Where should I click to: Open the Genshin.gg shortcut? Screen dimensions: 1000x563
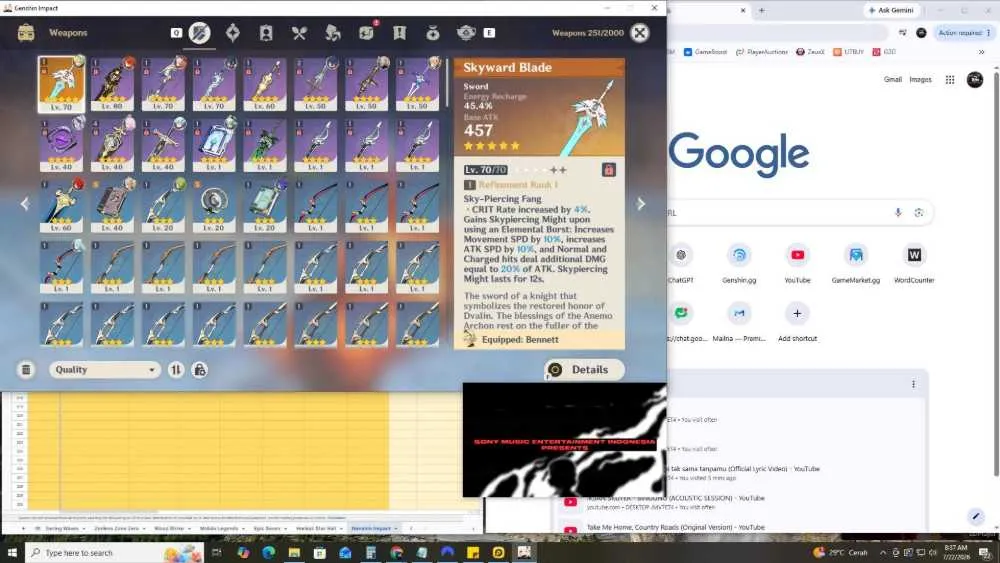pos(739,263)
